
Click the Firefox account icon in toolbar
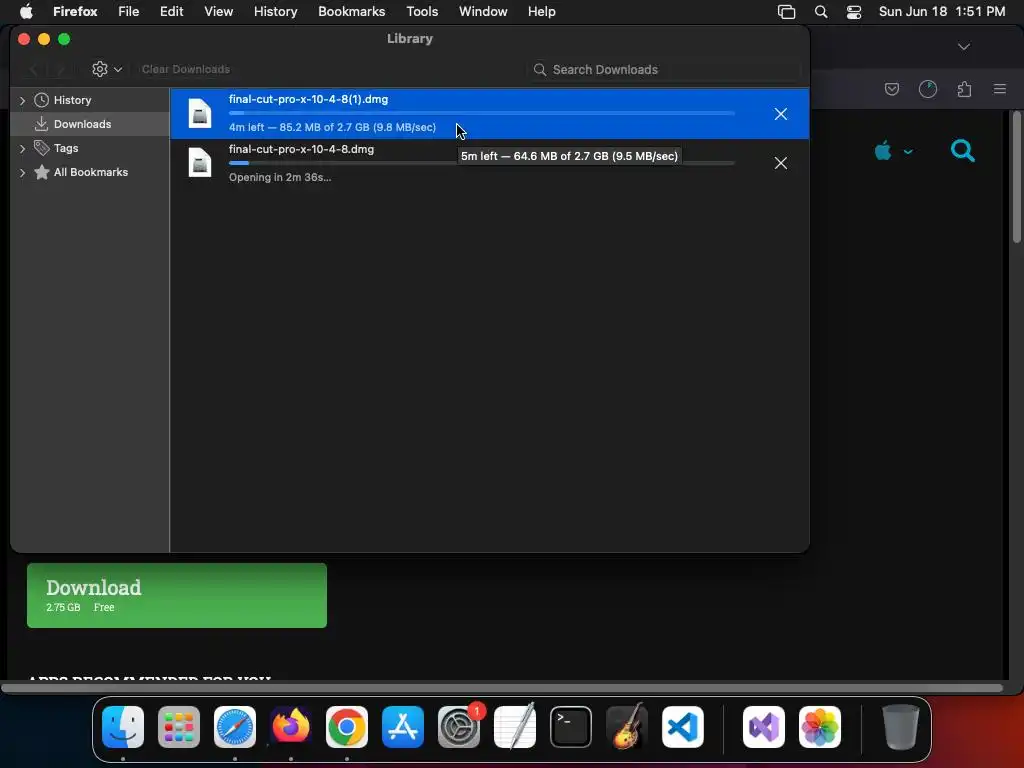tap(928, 89)
